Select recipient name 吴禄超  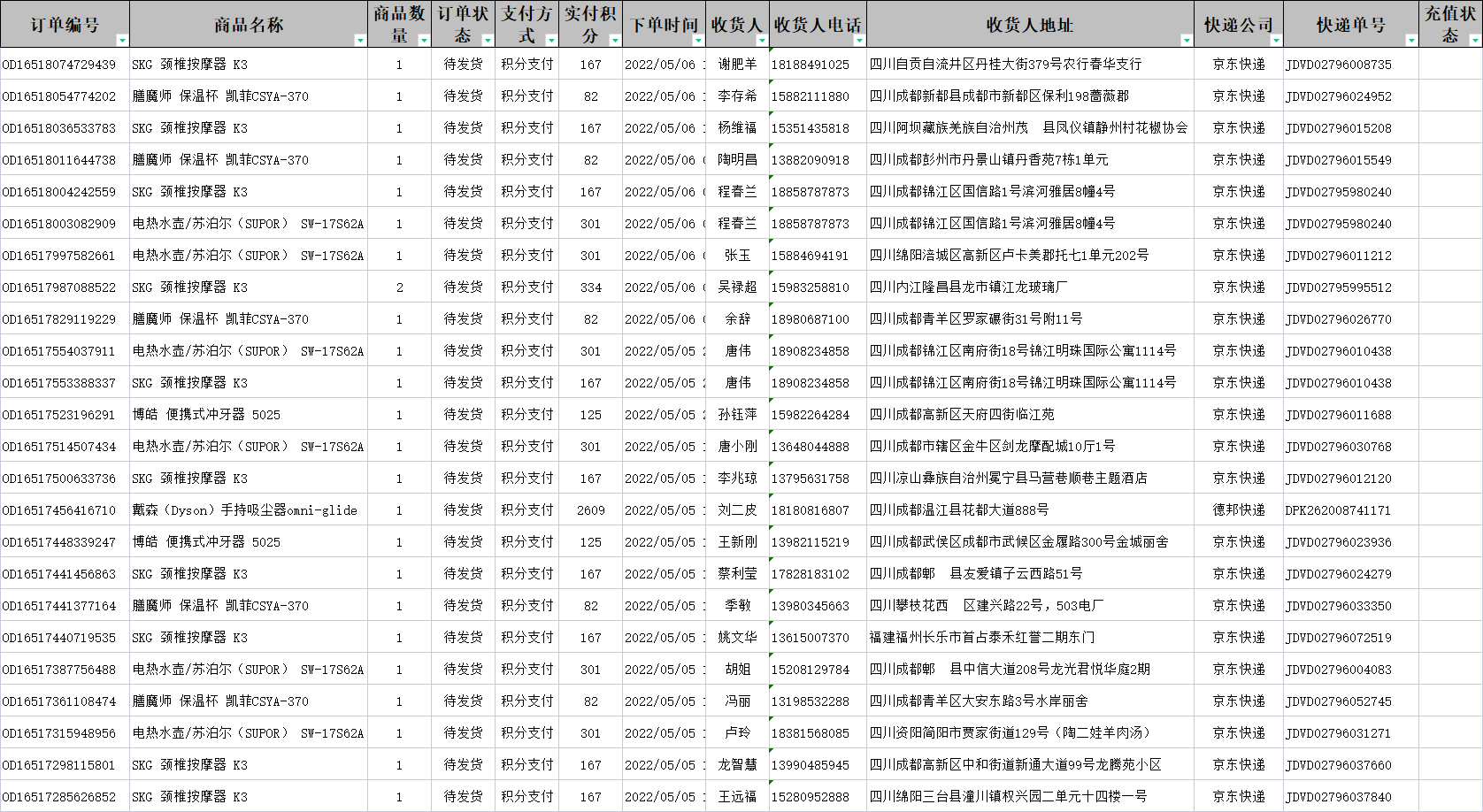[737, 287]
